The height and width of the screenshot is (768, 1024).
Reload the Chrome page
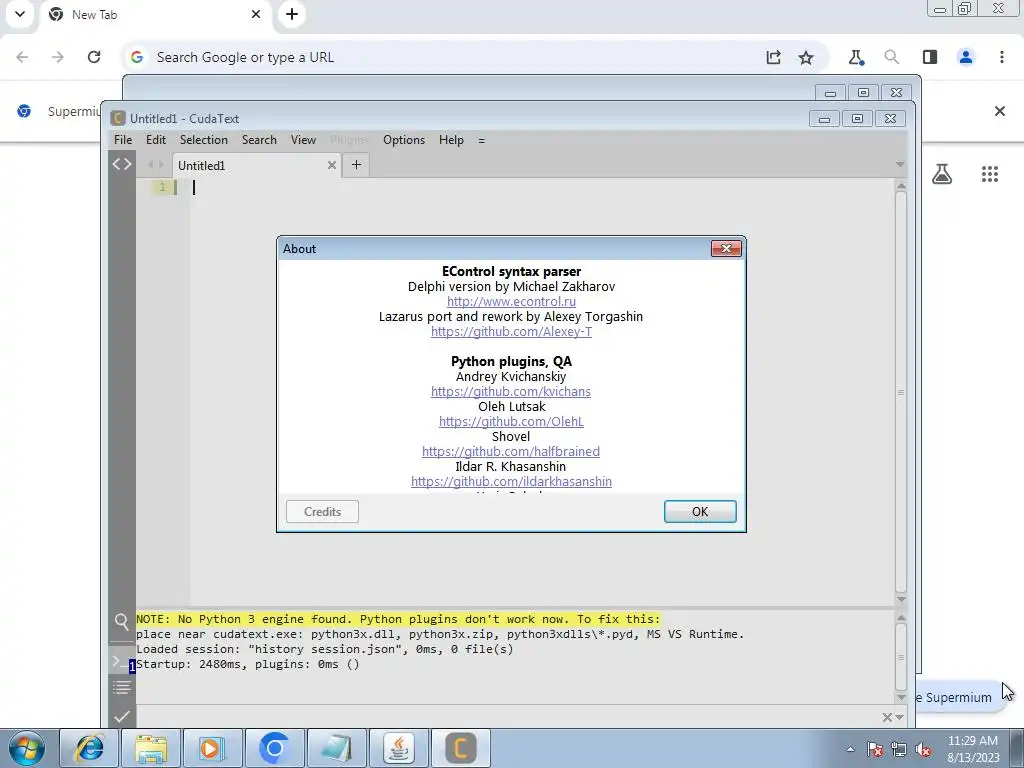[94, 57]
